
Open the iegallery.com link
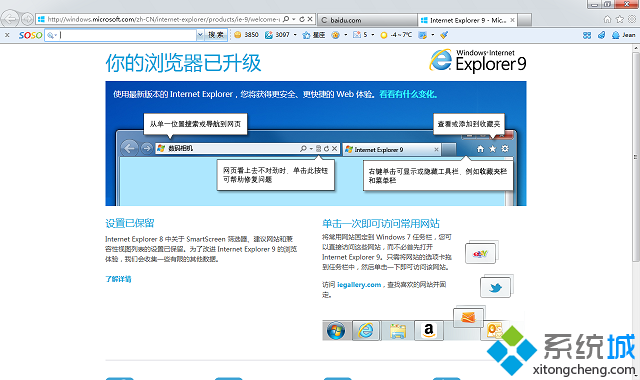click(359, 285)
